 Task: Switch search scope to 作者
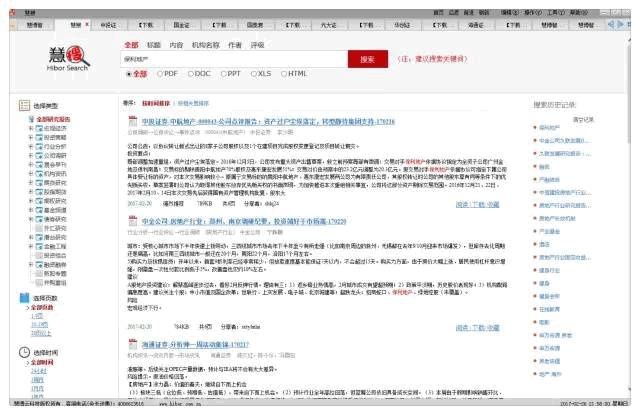pyautogui.click(x=234, y=45)
